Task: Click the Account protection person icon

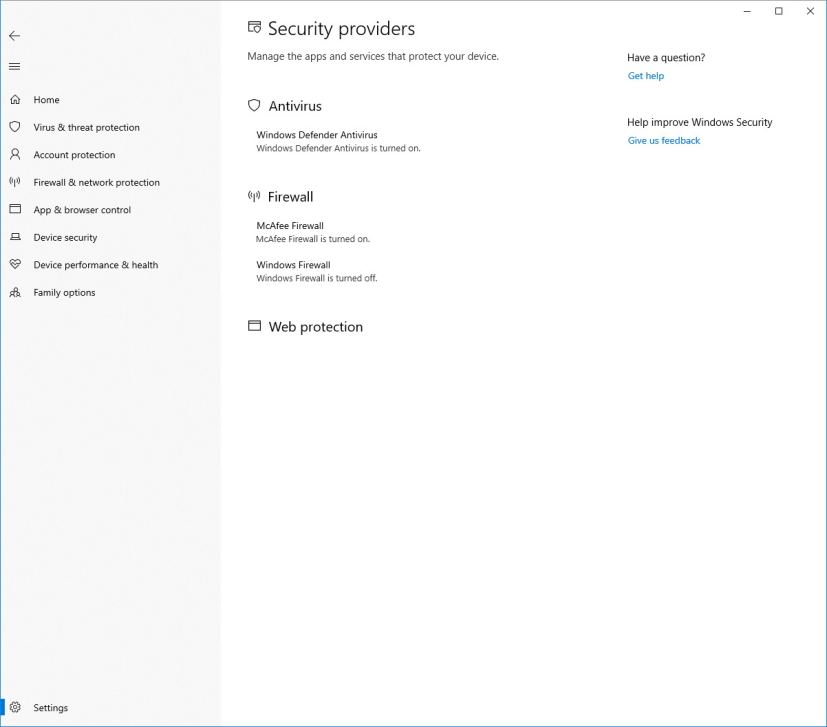Action: point(14,154)
